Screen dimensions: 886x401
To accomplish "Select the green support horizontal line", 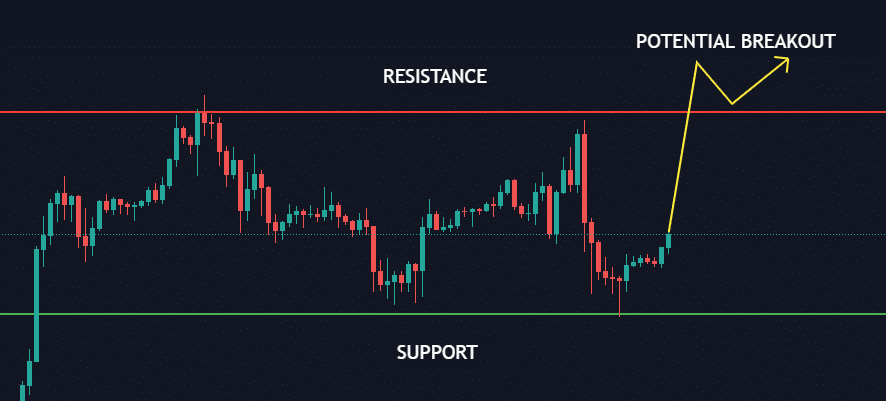I will [x=443, y=313].
